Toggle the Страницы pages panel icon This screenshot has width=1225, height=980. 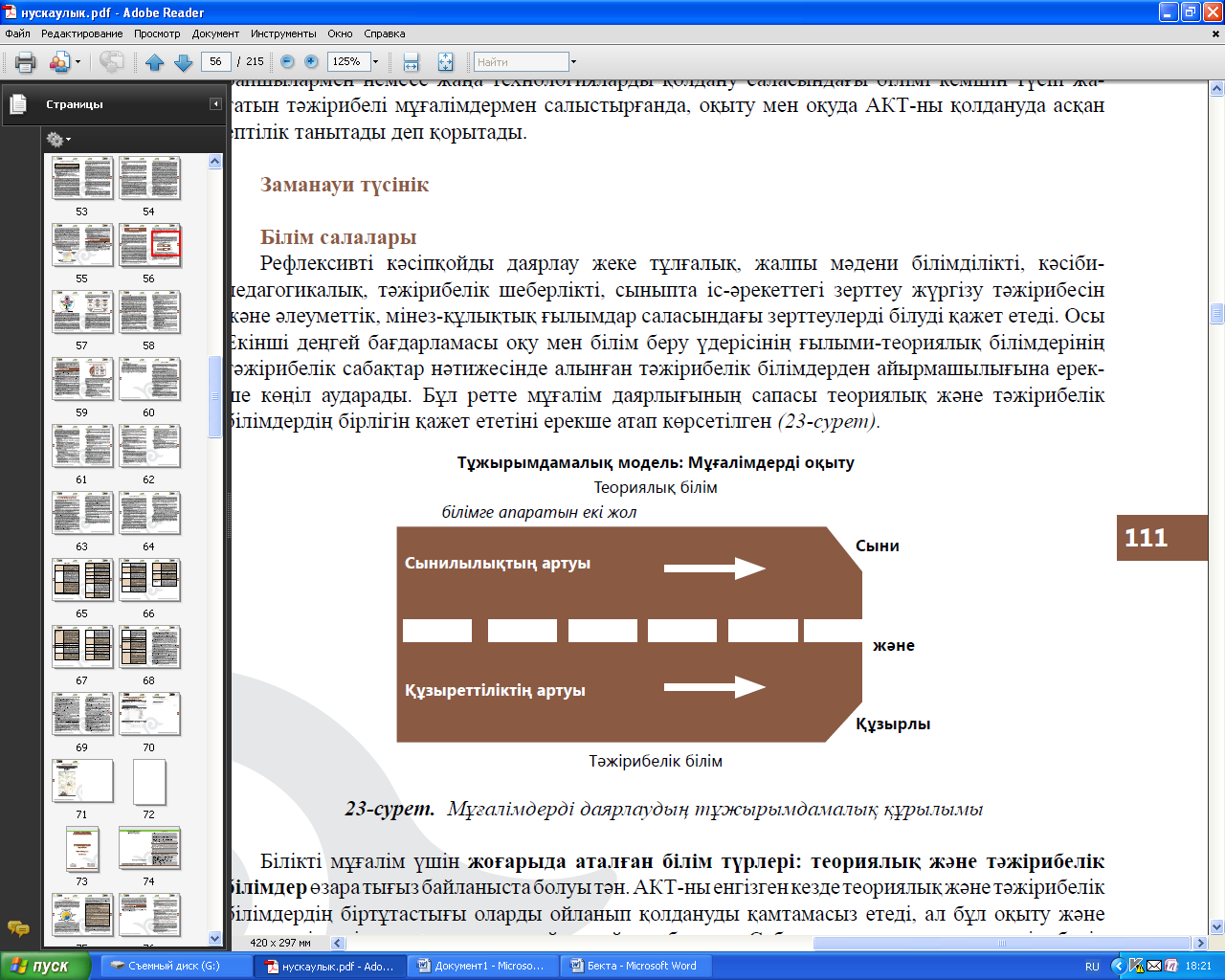click(18, 104)
